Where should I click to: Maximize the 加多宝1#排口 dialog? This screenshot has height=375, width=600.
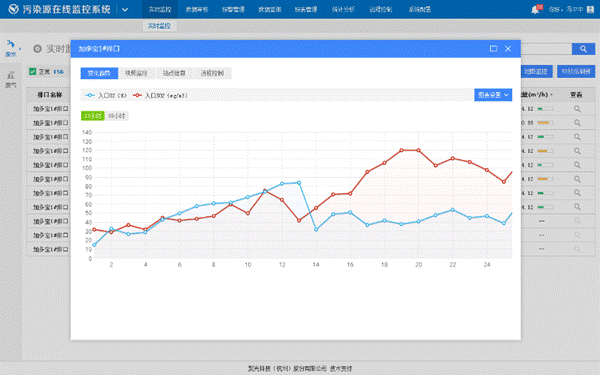pyautogui.click(x=494, y=49)
